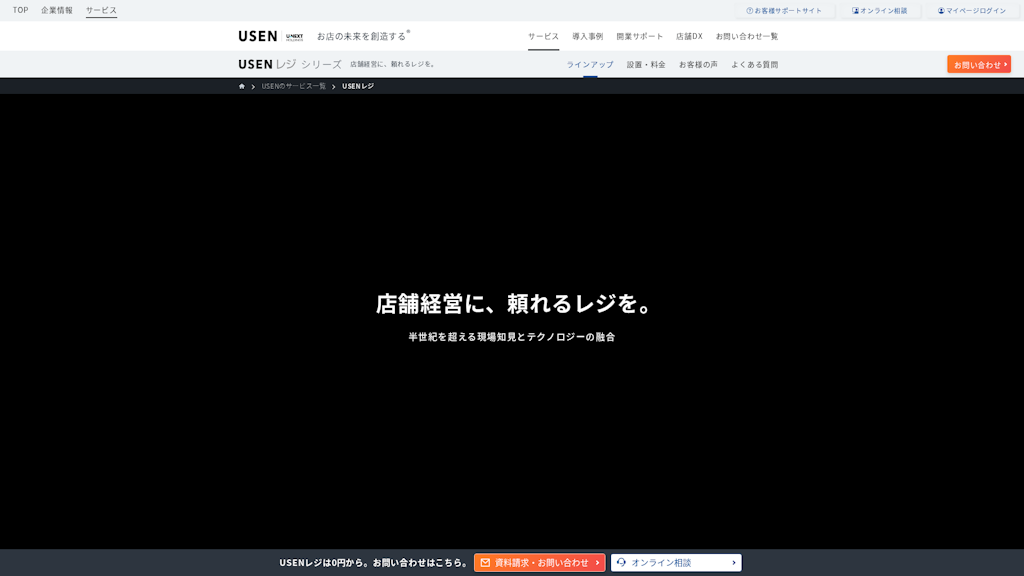Viewport: 1024px width, 576px height.
Task: Open よくある質問 sub-navigation tab
Action: (x=754, y=65)
